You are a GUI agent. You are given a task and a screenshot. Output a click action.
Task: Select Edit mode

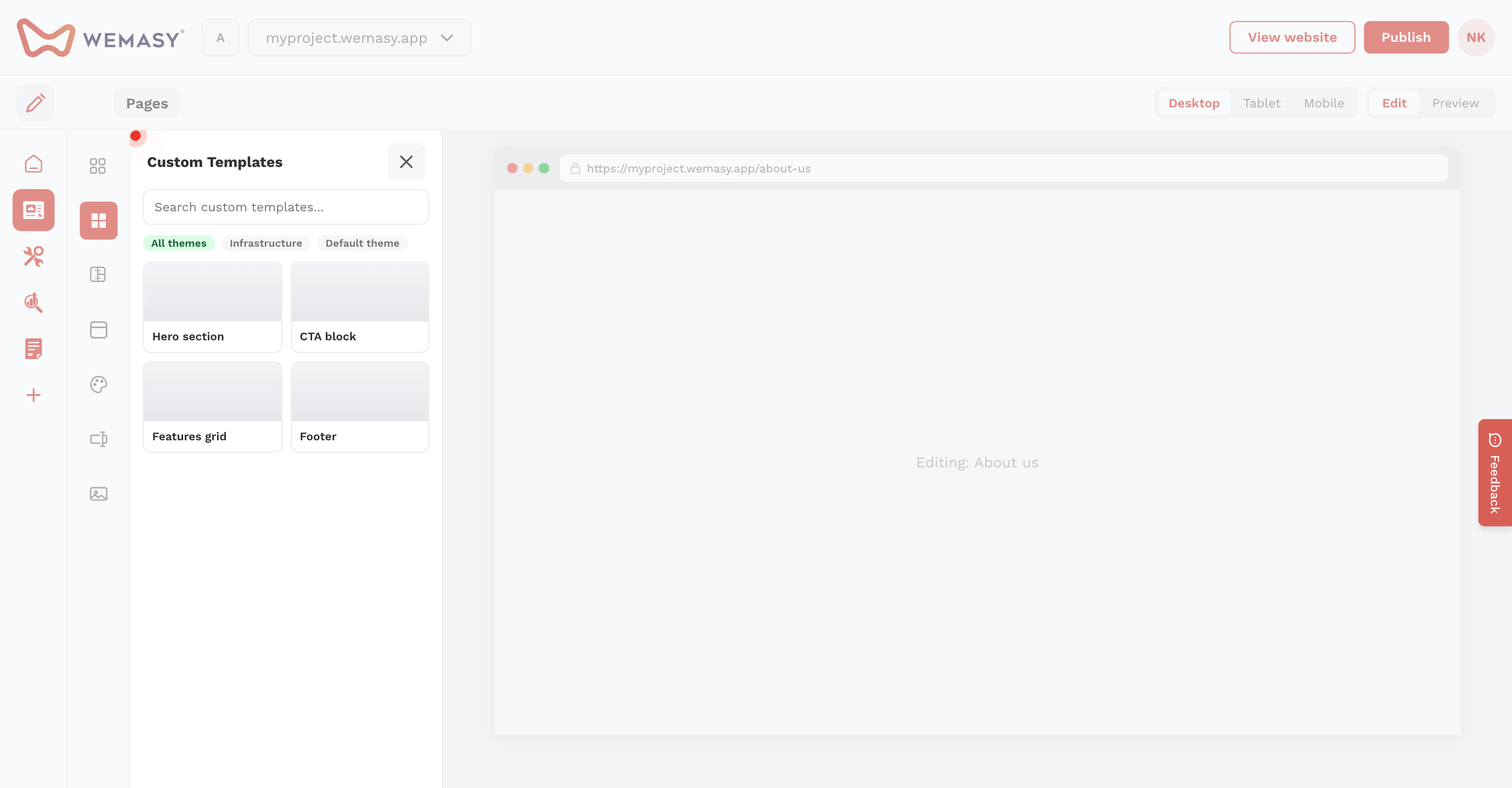[x=1394, y=103]
